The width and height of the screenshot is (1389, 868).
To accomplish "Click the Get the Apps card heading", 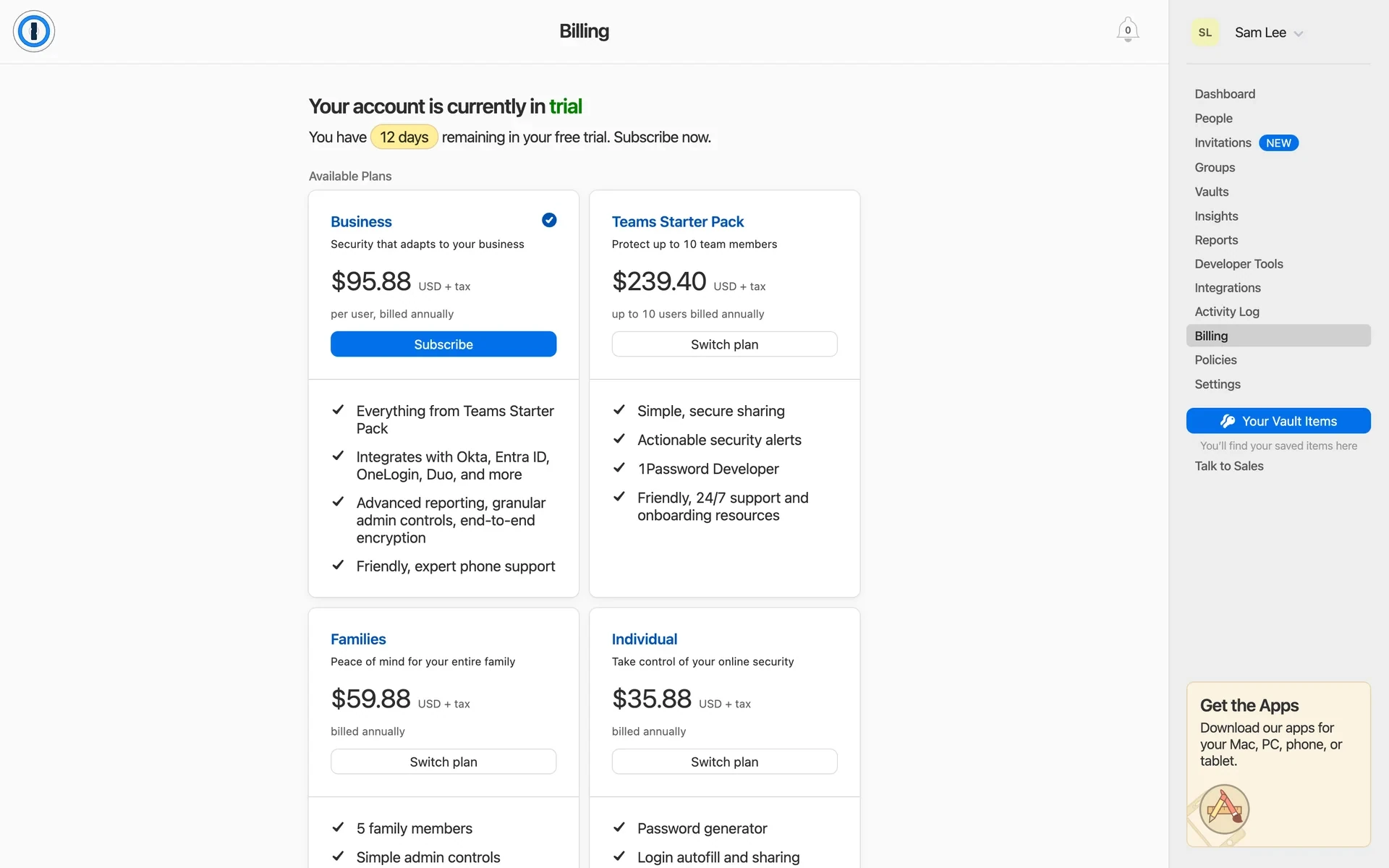I will pos(1249,705).
